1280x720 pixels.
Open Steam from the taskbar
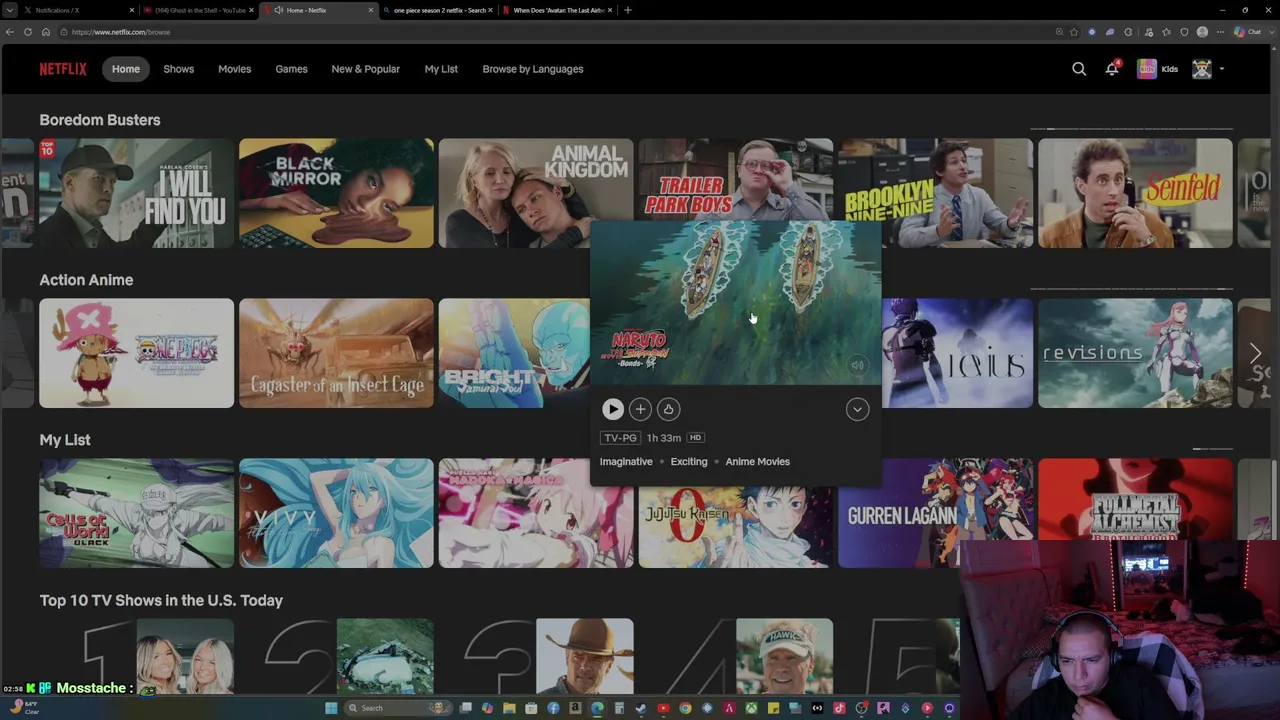point(641,708)
